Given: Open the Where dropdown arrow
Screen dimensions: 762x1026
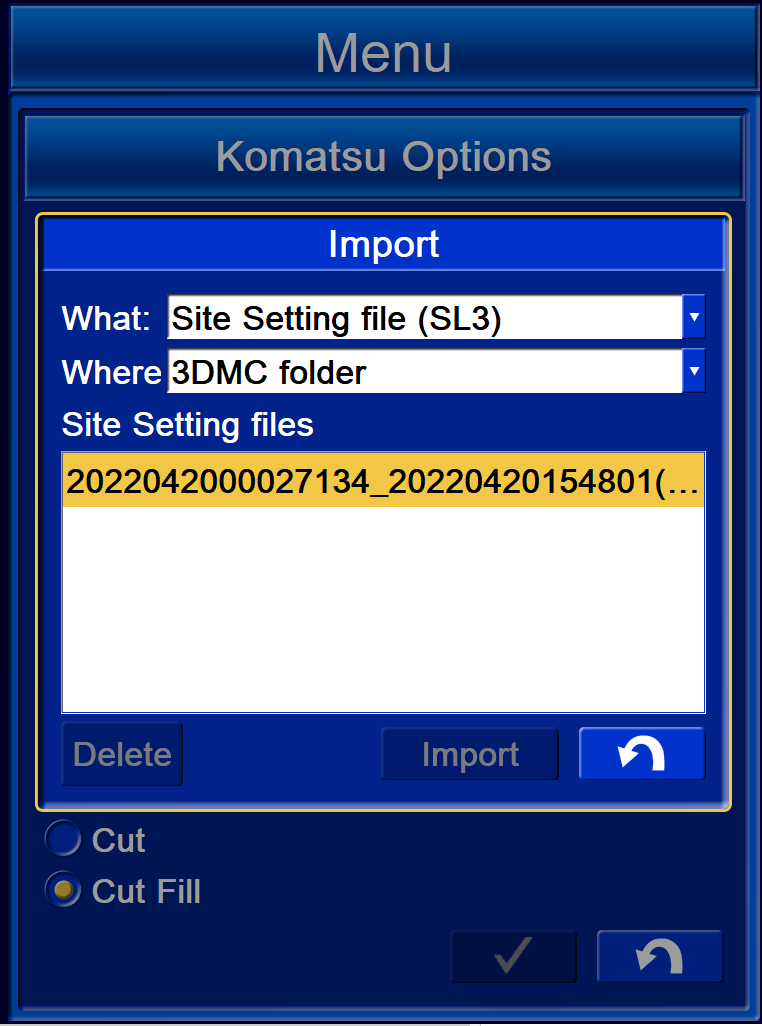Looking at the screenshot, I should (693, 371).
